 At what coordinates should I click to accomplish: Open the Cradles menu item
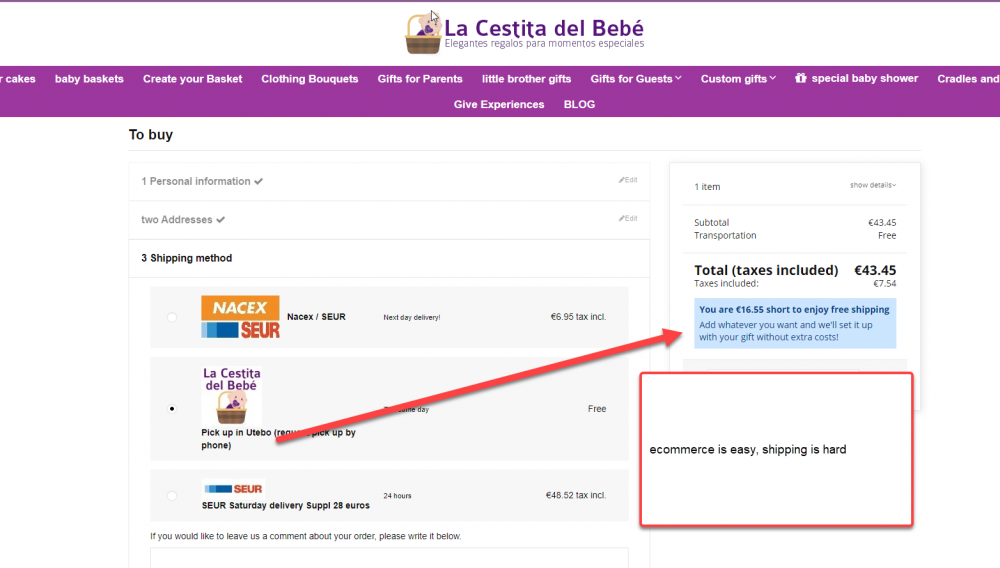tap(968, 78)
